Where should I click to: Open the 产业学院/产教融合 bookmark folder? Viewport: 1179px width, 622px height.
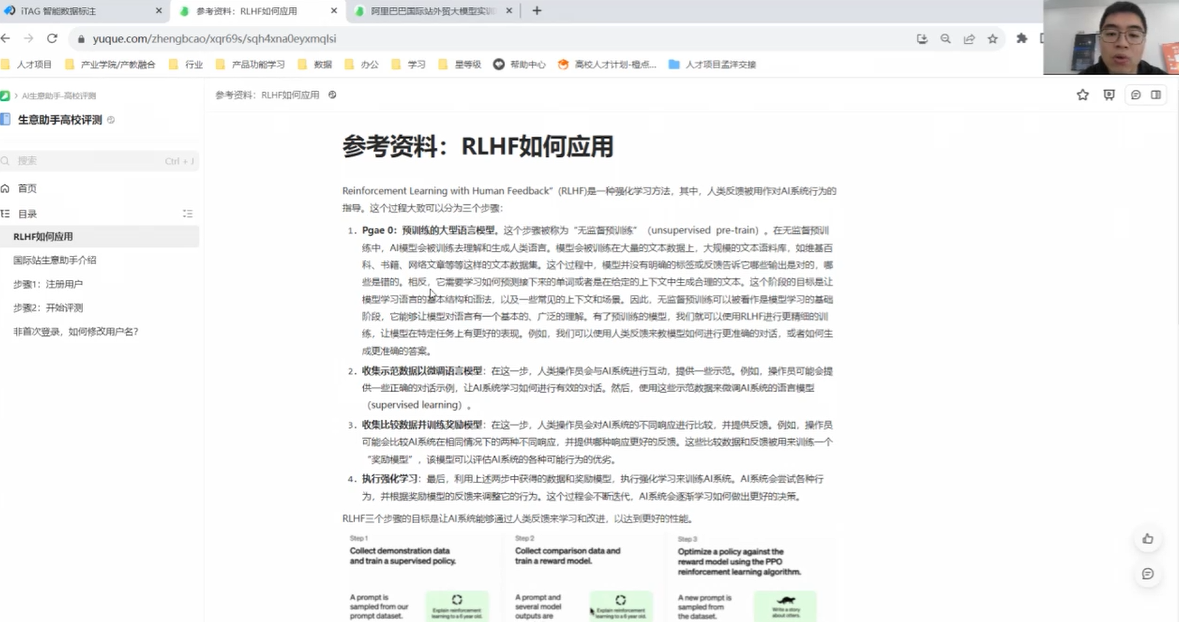(110, 65)
